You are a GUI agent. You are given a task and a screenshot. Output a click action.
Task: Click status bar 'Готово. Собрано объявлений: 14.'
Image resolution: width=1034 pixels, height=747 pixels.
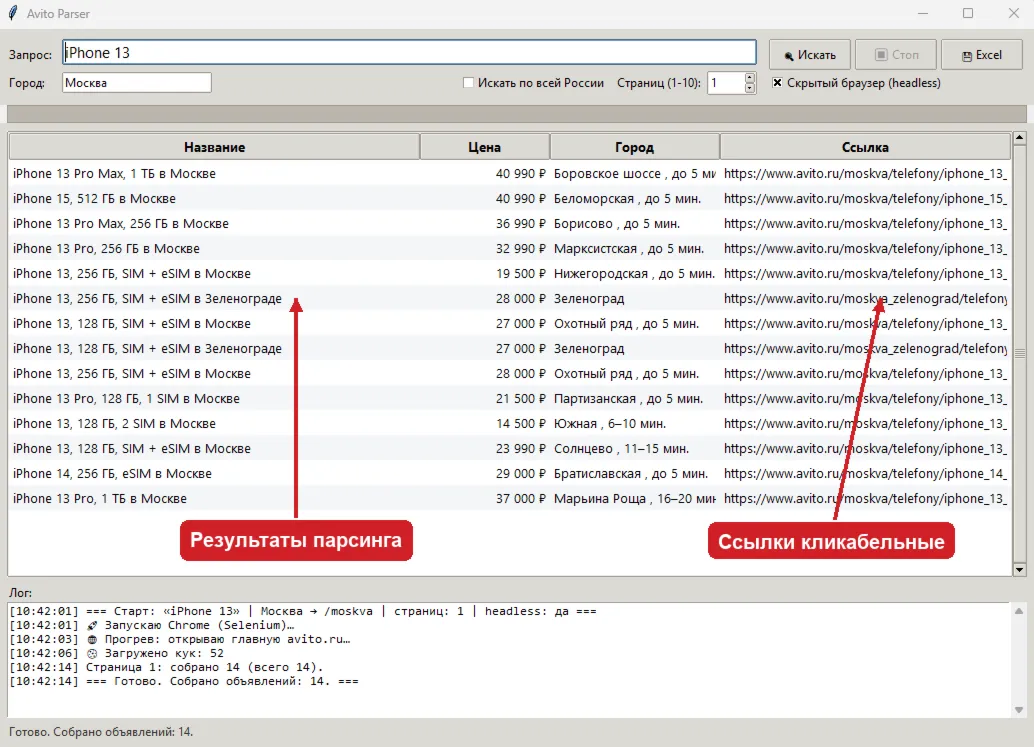(101, 732)
